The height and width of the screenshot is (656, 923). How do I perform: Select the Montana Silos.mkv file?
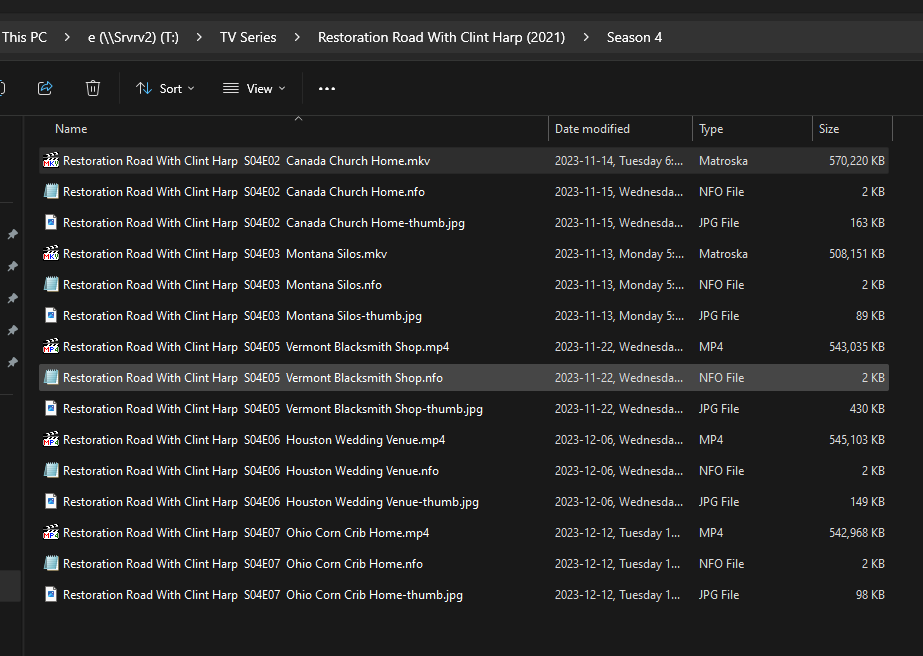225,254
